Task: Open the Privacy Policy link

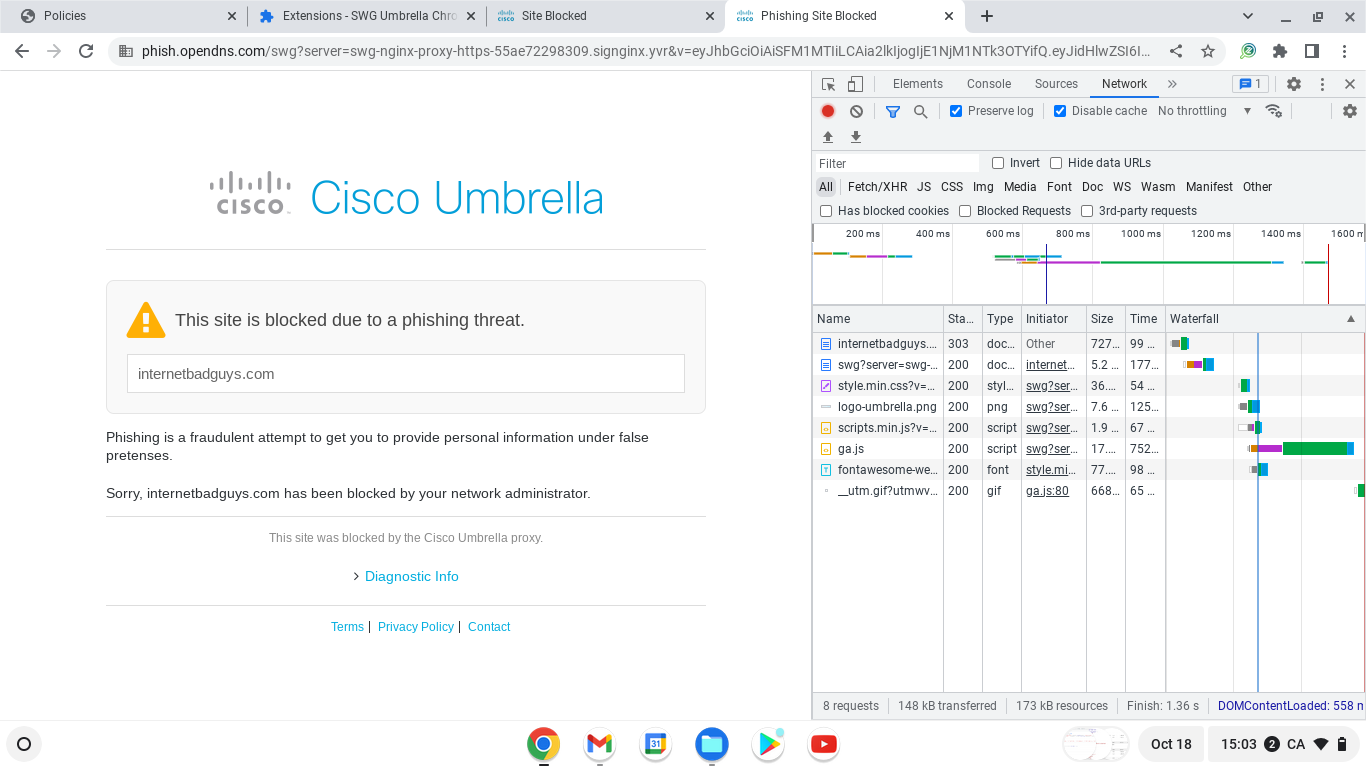Action: (x=416, y=627)
